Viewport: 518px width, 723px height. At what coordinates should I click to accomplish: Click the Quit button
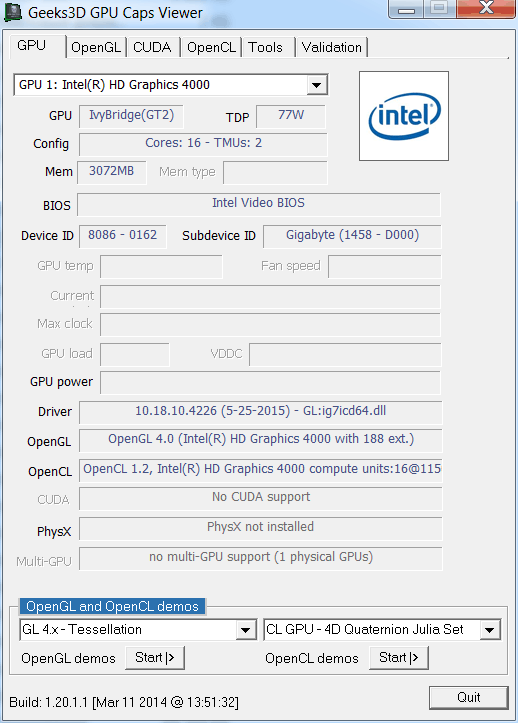[469, 697]
